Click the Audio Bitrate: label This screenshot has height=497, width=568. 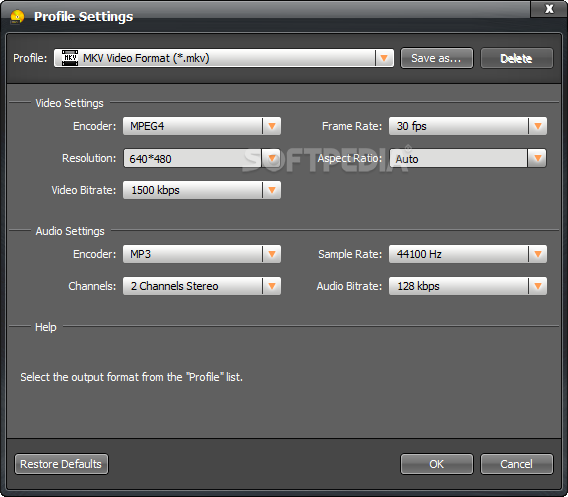tap(349, 286)
